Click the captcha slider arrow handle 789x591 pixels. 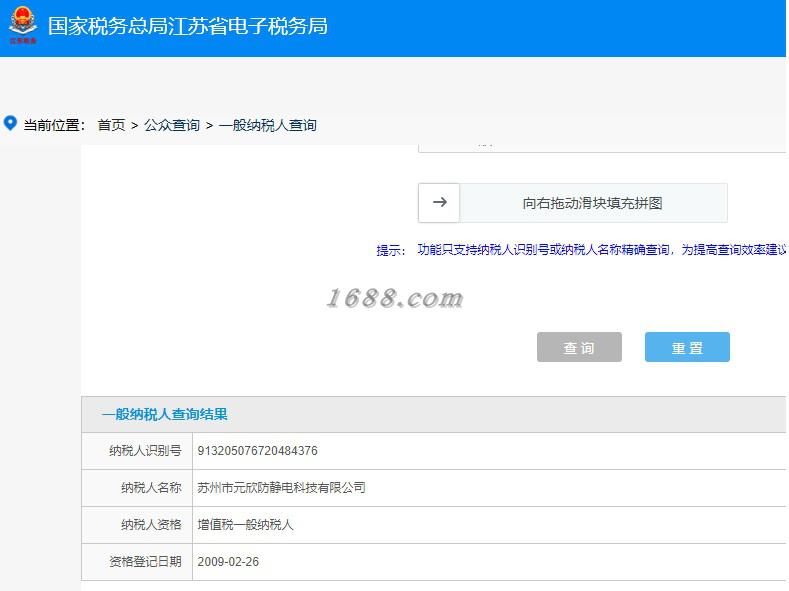[x=439, y=203]
